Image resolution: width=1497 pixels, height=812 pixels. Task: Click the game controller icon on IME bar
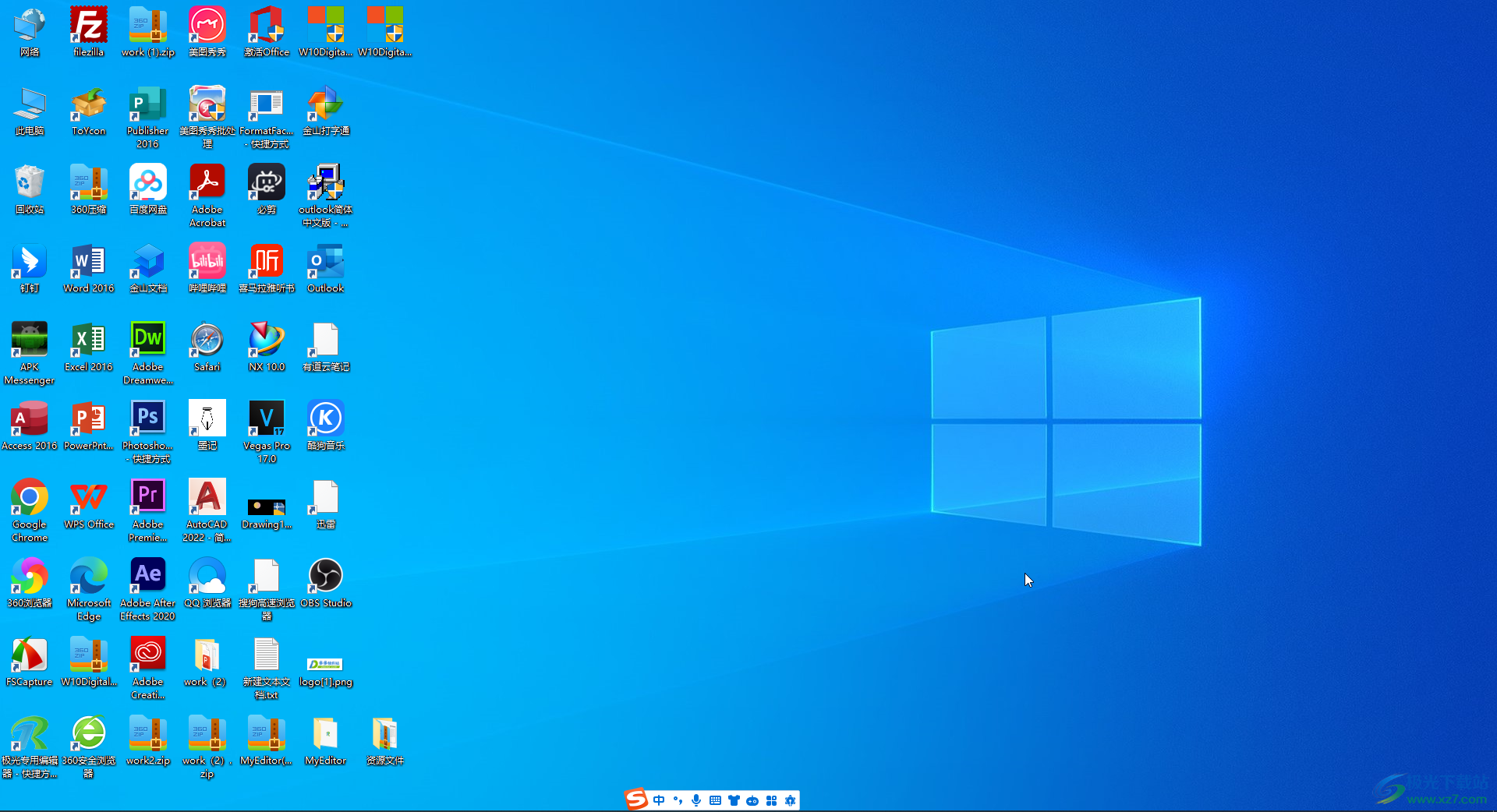click(x=752, y=800)
